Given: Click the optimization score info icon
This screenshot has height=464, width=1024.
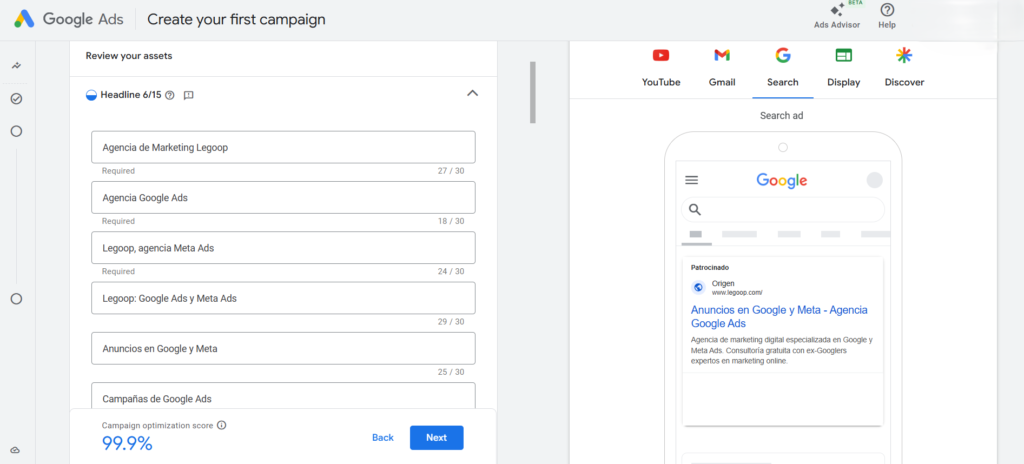Looking at the screenshot, I should pos(222,425).
